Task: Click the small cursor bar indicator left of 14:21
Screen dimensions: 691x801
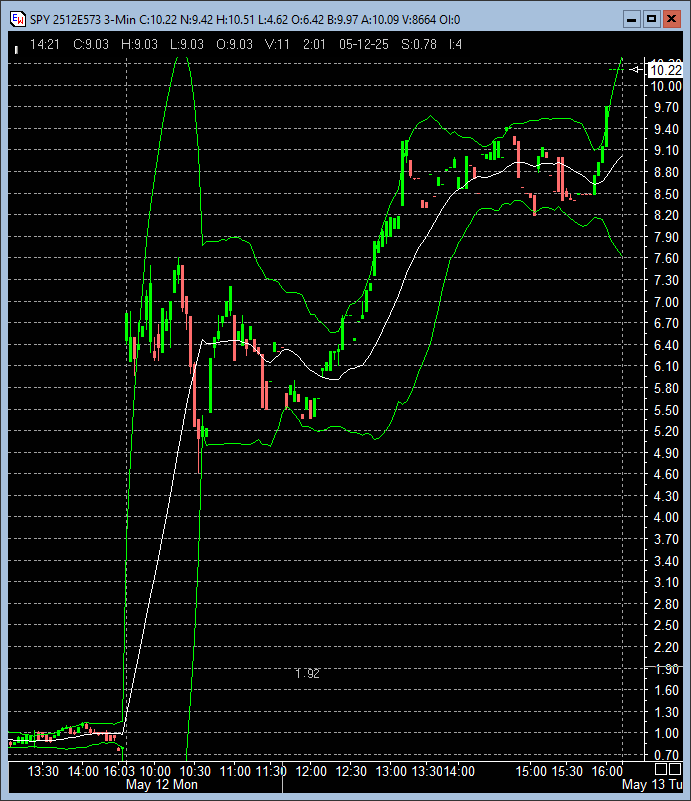Action: [16, 50]
